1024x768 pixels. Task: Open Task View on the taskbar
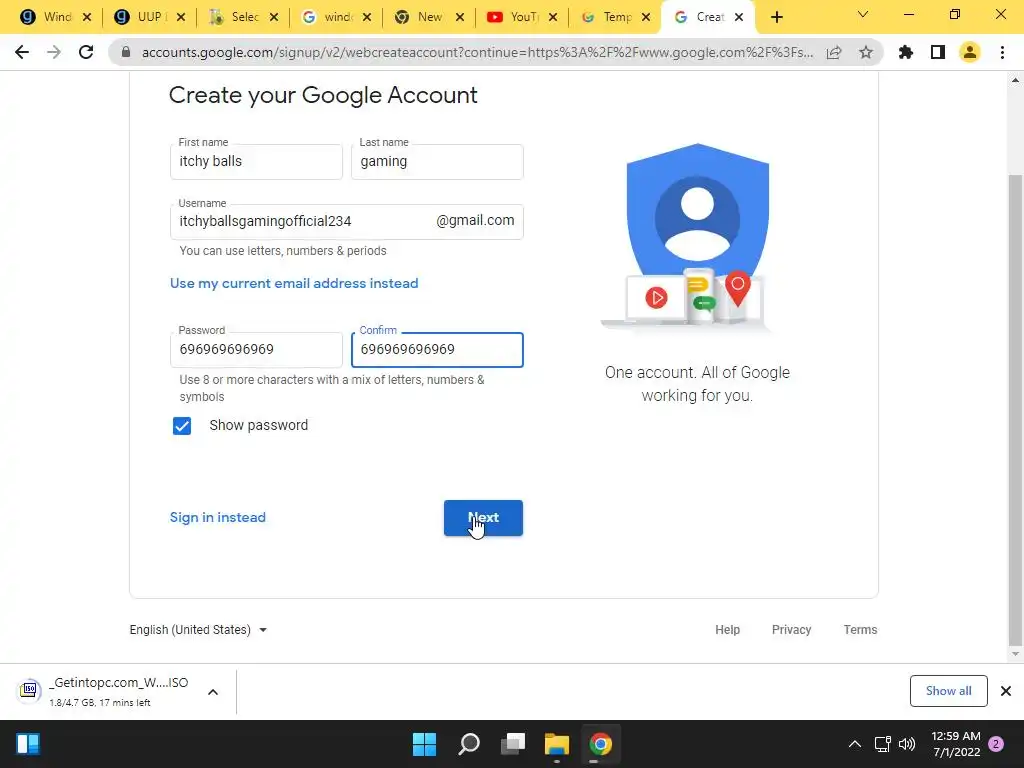coord(513,744)
